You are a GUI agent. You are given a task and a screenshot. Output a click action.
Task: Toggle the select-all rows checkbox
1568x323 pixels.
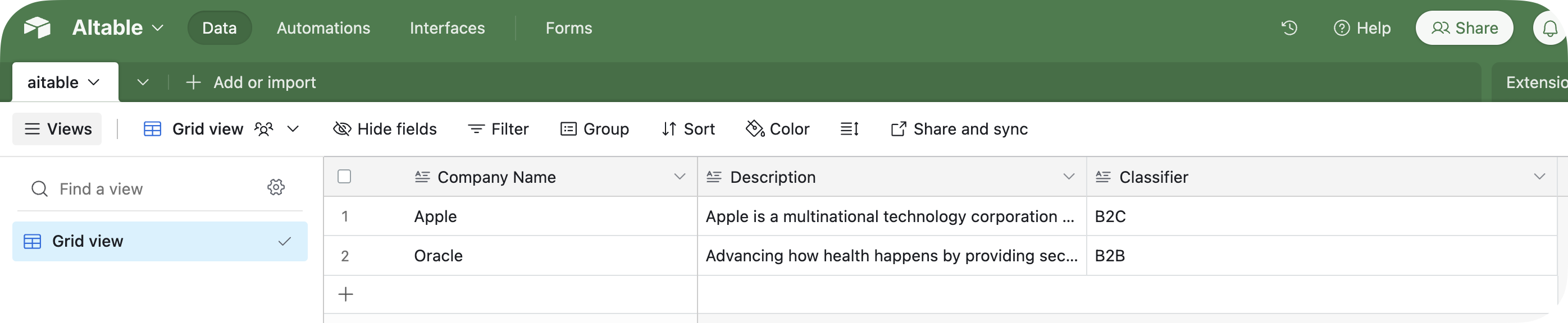point(344,177)
